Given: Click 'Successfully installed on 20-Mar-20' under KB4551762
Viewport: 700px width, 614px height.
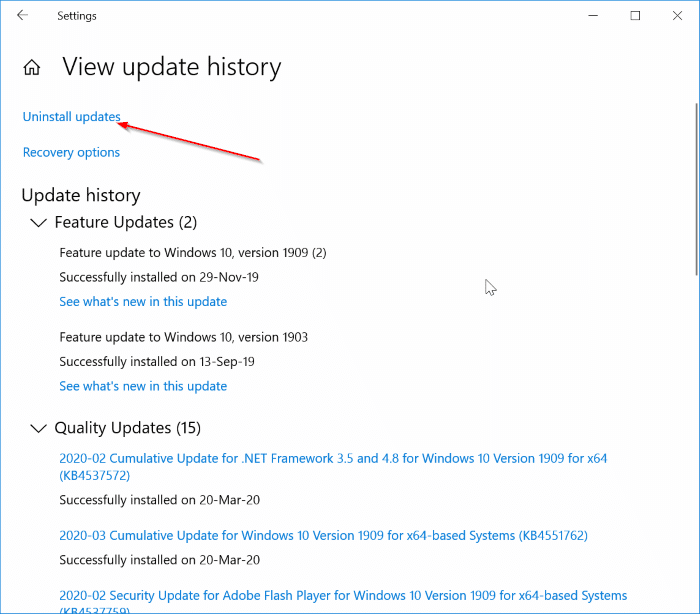Looking at the screenshot, I should click(159, 560).
